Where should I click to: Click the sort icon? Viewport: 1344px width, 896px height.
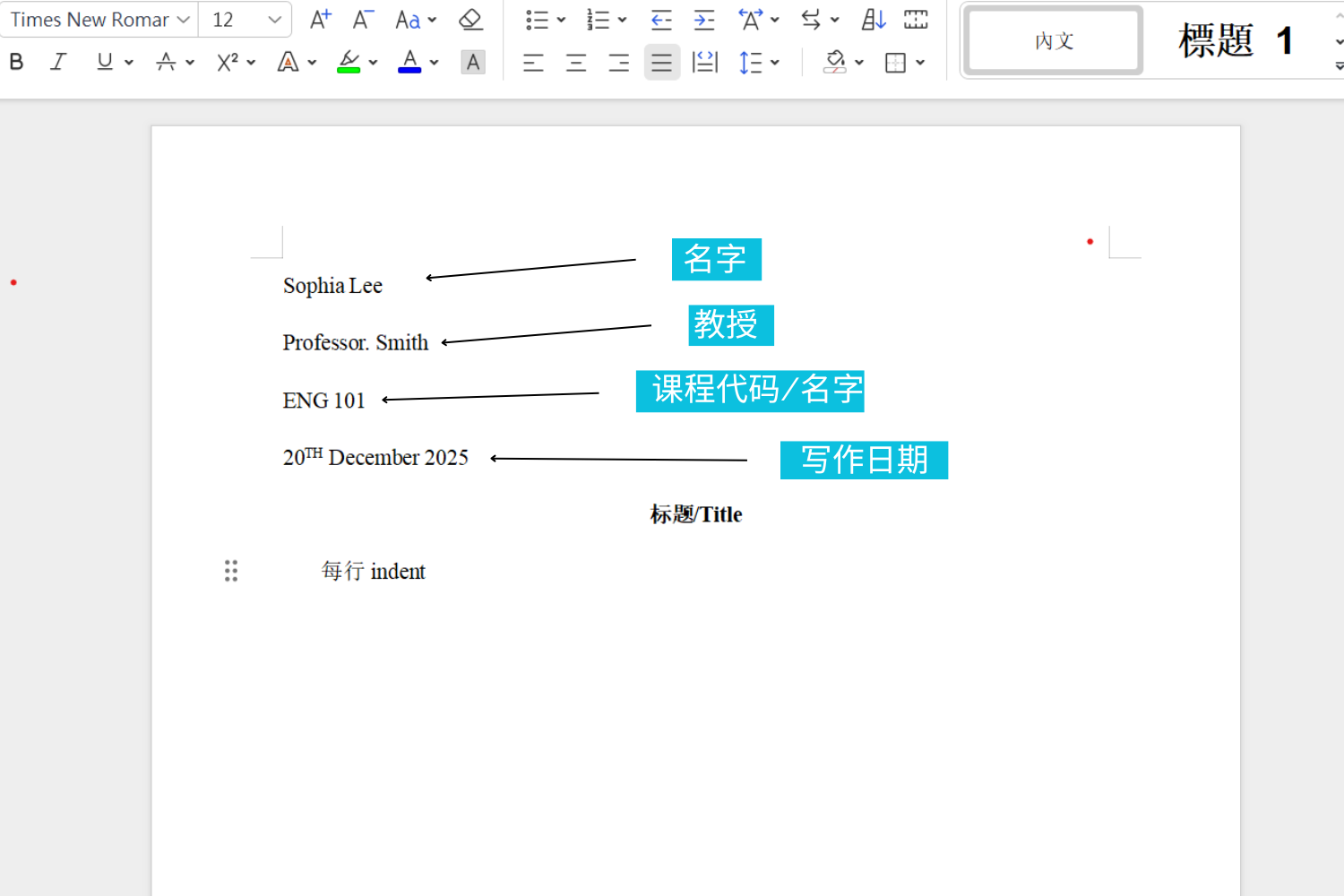pyautogui.click(x=874, y=20)
